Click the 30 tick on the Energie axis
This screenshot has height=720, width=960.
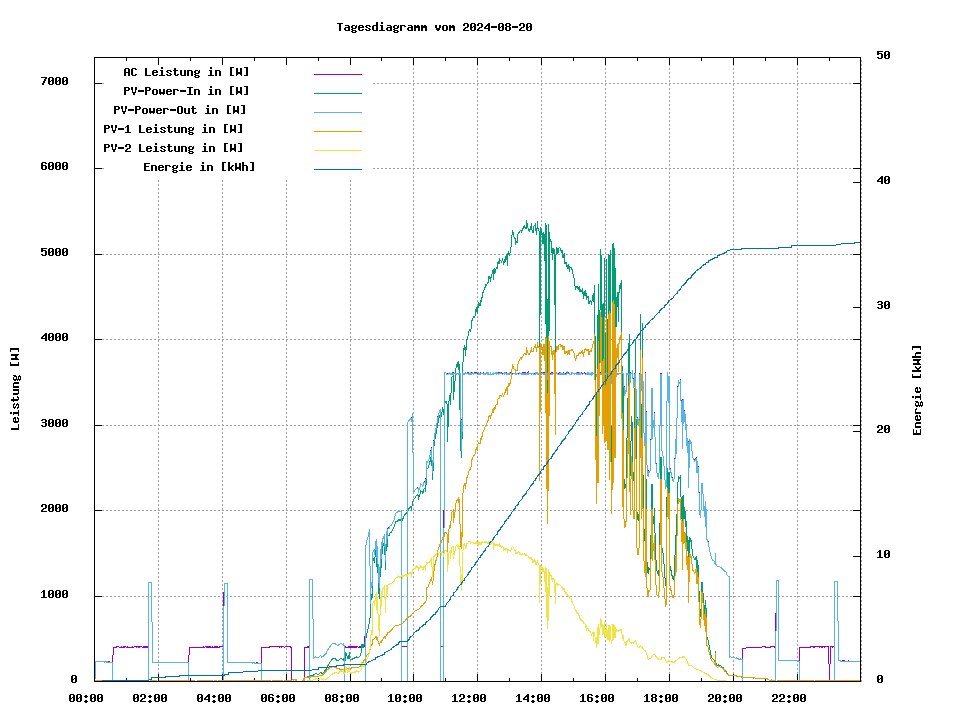tap(883, 306)
